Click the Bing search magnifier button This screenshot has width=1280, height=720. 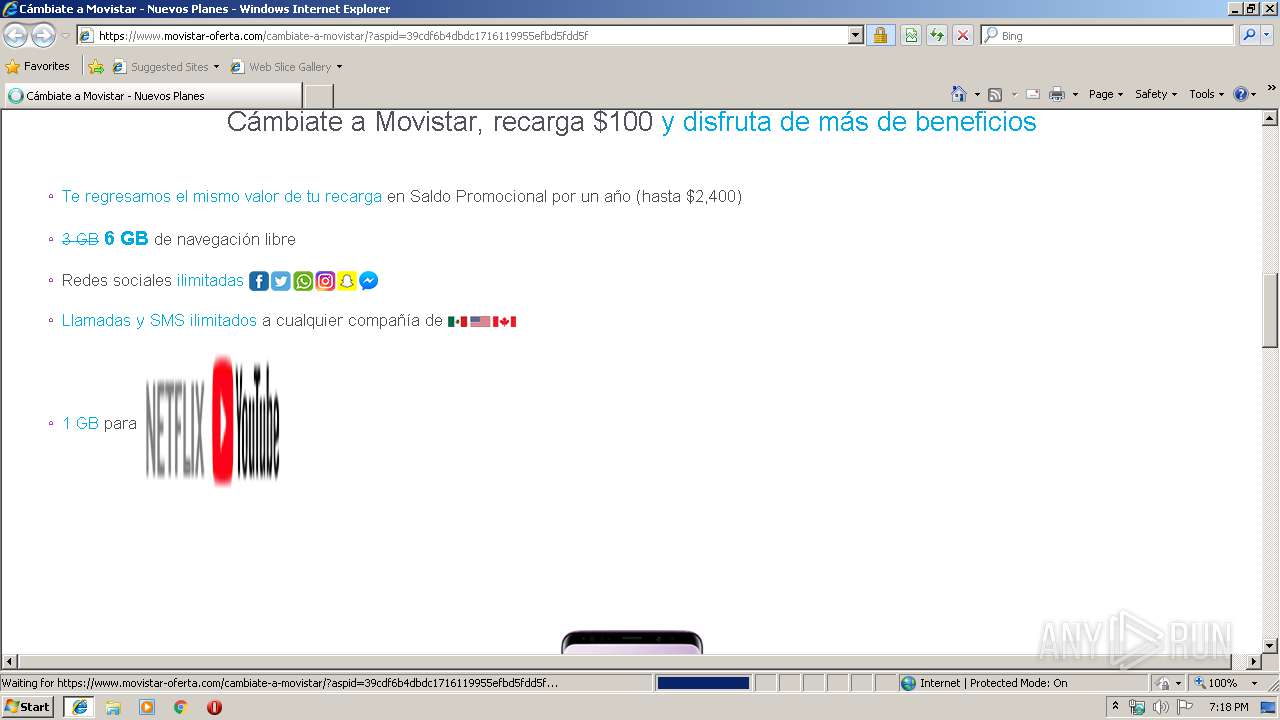point(1248,35)
